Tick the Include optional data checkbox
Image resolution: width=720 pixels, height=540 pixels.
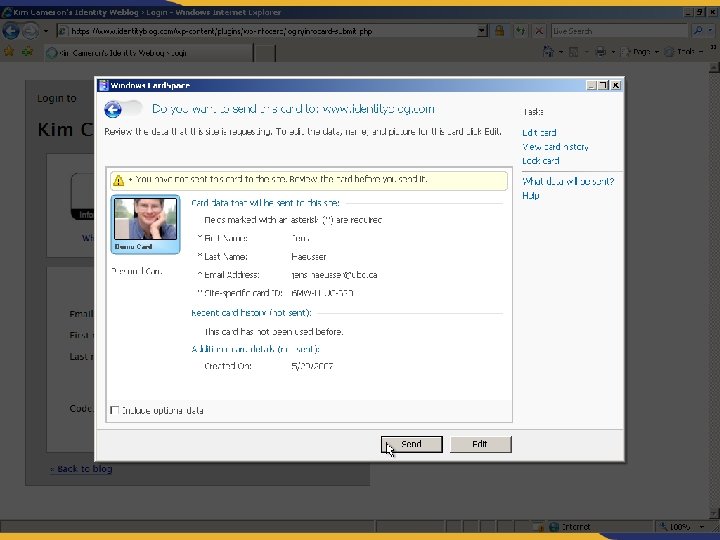tap(115, 410)
